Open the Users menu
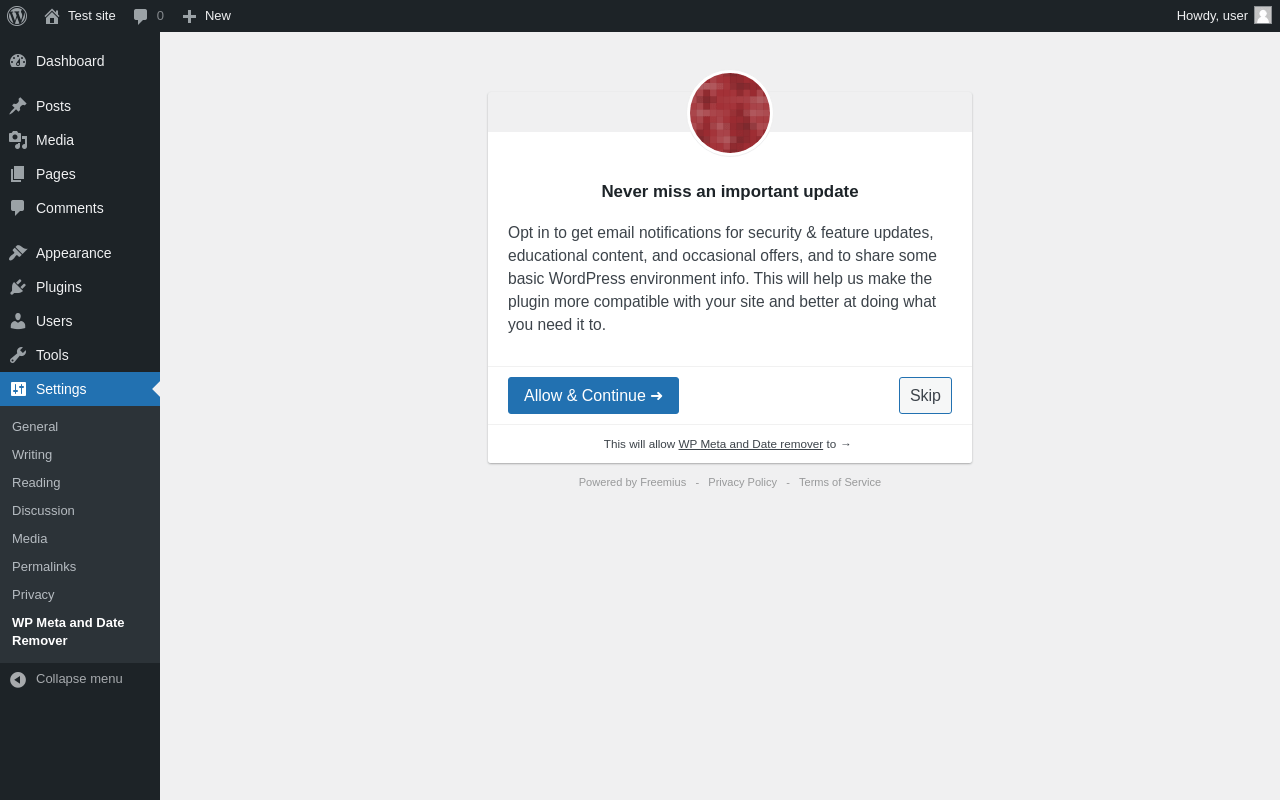Screen dimensions: 1280x800 point(80,321)
